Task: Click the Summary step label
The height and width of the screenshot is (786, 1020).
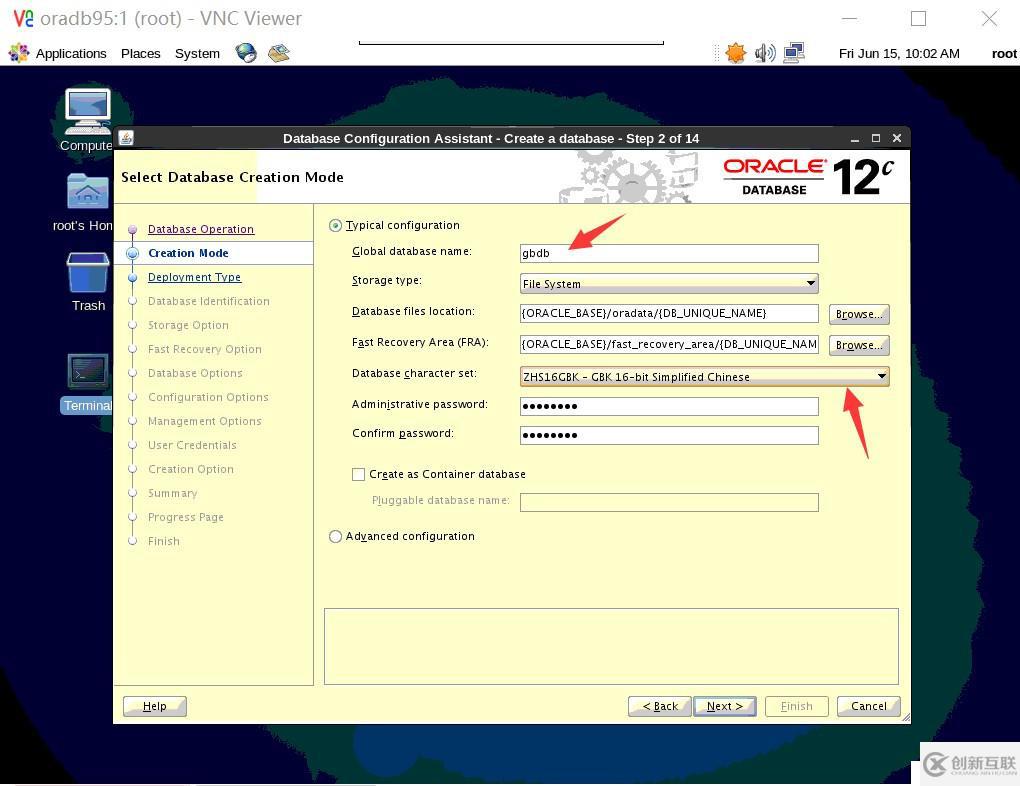Action: (172, 494)
